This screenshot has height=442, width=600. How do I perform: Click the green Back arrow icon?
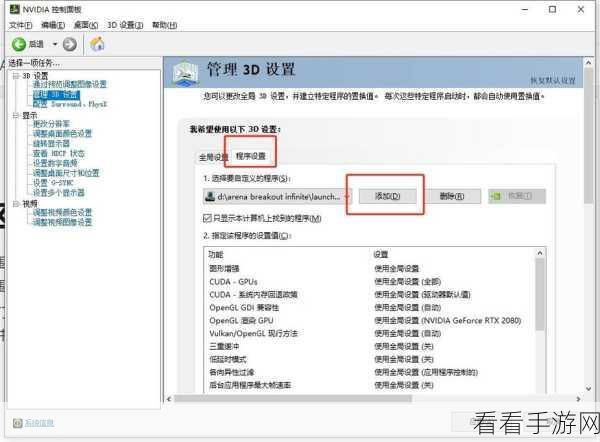coord(19,45)
